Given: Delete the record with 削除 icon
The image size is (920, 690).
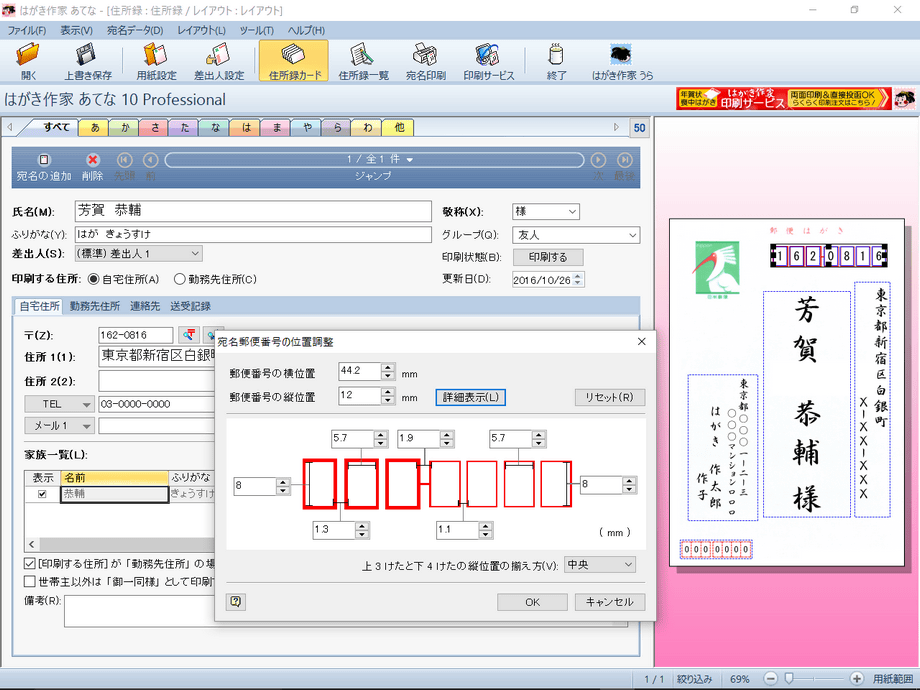Looking at the screenshot, I should pyautogui.click(x=92, y=167).
